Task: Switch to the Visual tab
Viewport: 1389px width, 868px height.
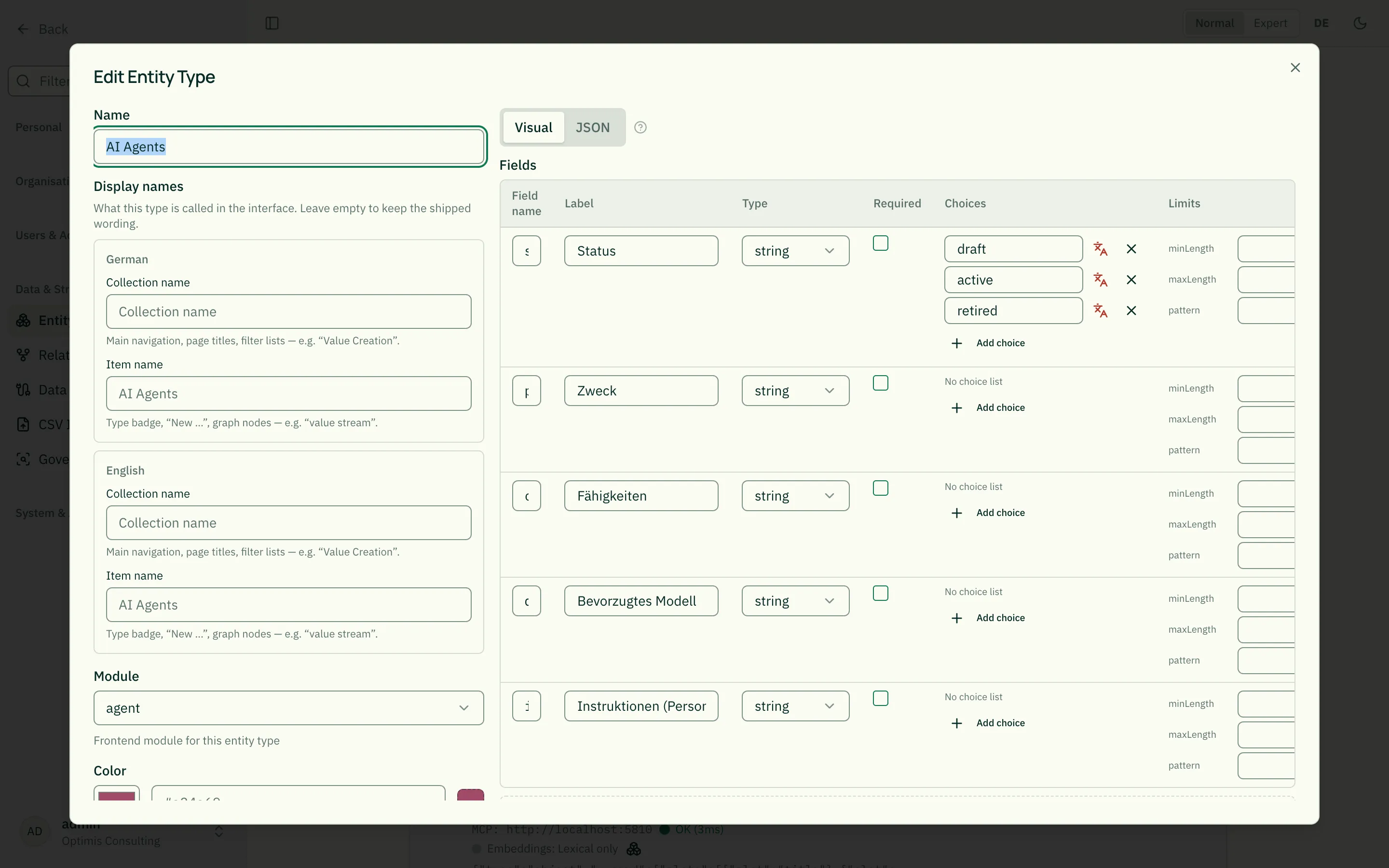Action: click(x=533, y=127)
